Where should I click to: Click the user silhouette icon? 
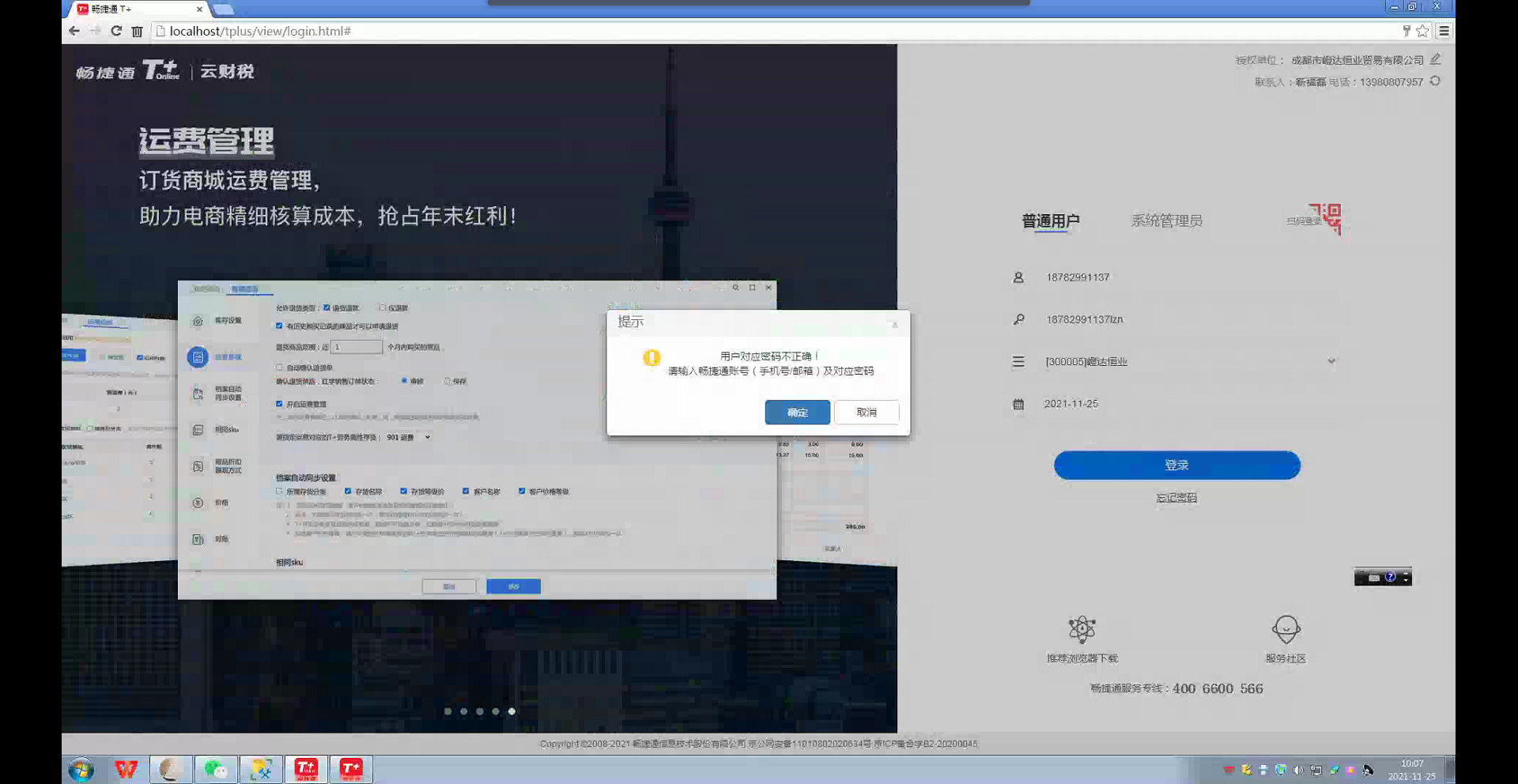click(1018, 277)
